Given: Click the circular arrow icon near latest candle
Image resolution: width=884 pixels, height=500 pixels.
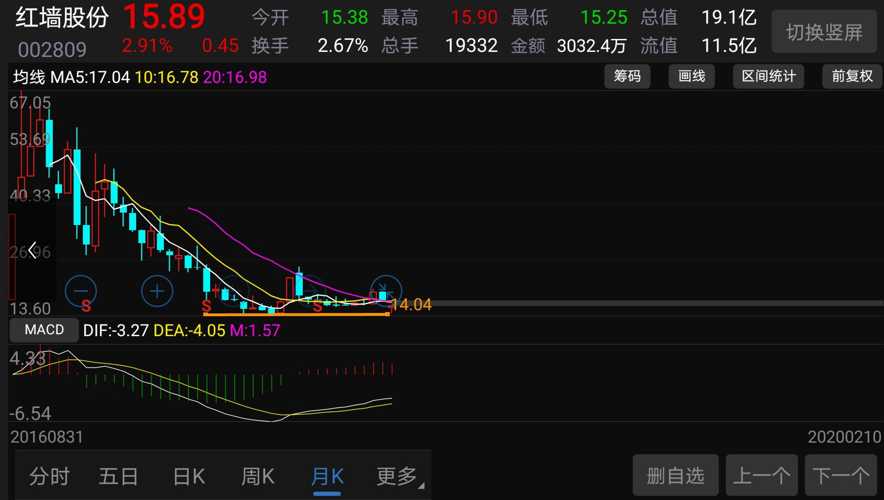Looking at the screenshot, I should (x=386, y=290).
